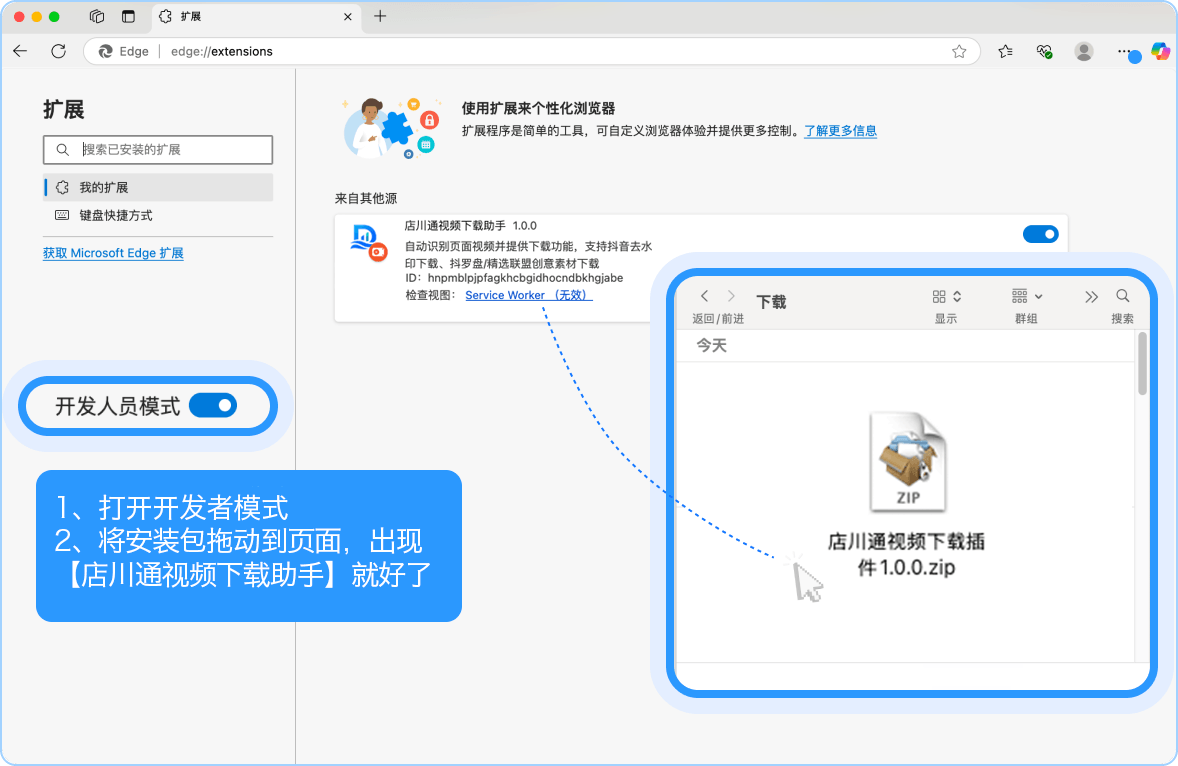This screenshot has width=1178, height=766.
Task: Open the Finder 显示 view switcher
Action: tap(947, 297)
